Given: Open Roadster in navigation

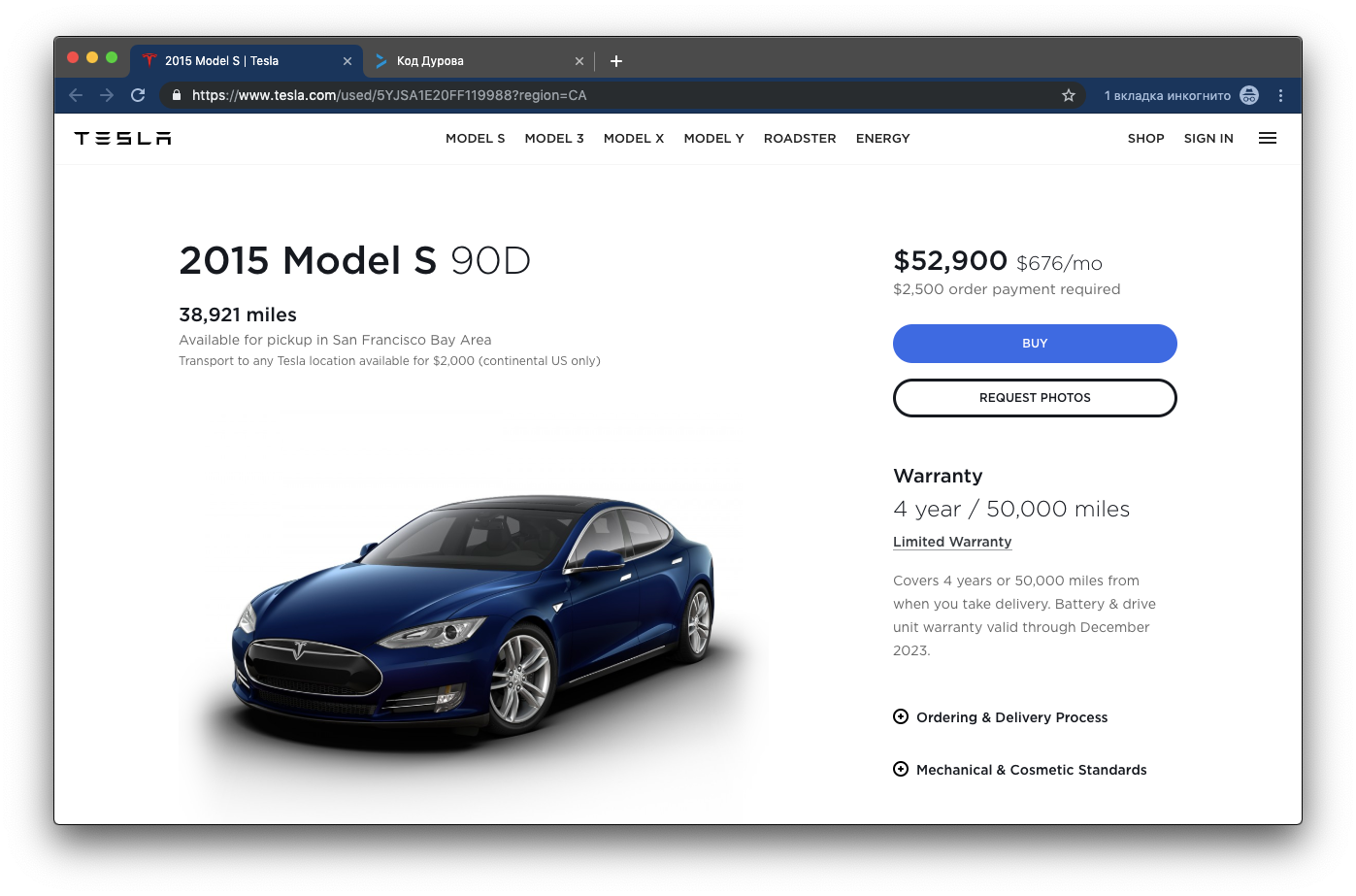Looking at the screenshot, I should pos(800,138).
